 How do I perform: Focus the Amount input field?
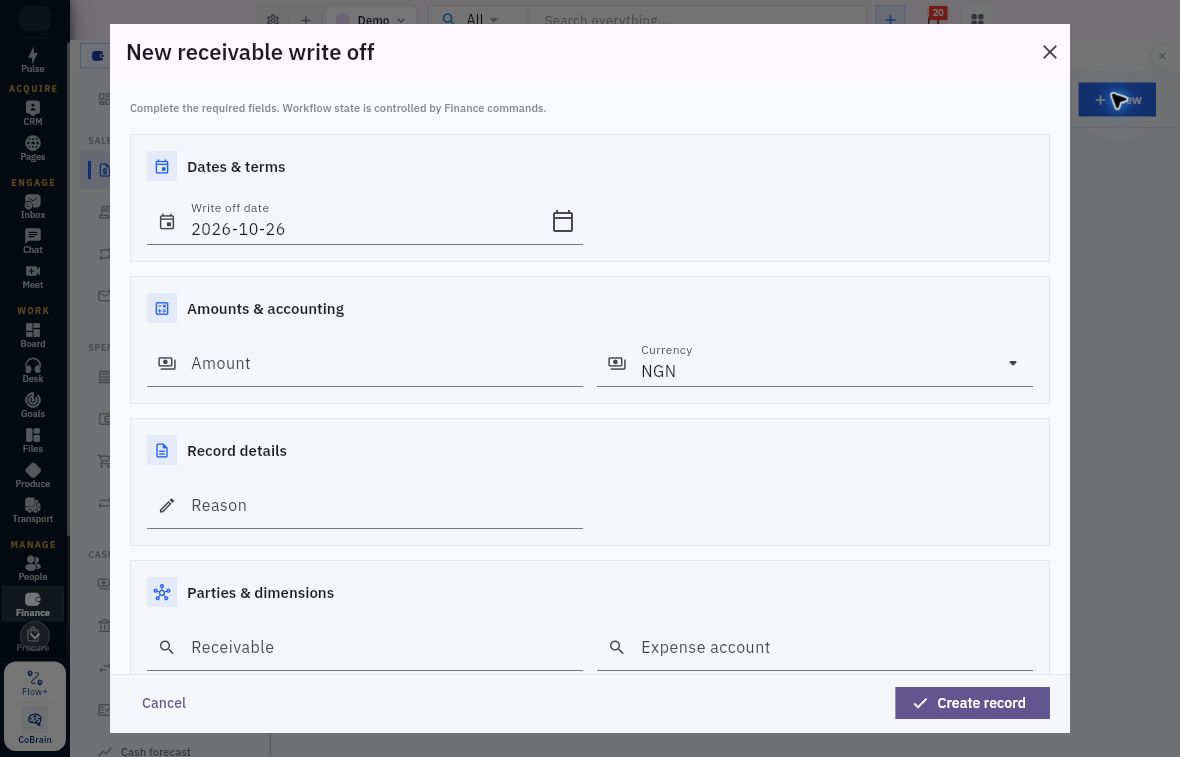365,363
